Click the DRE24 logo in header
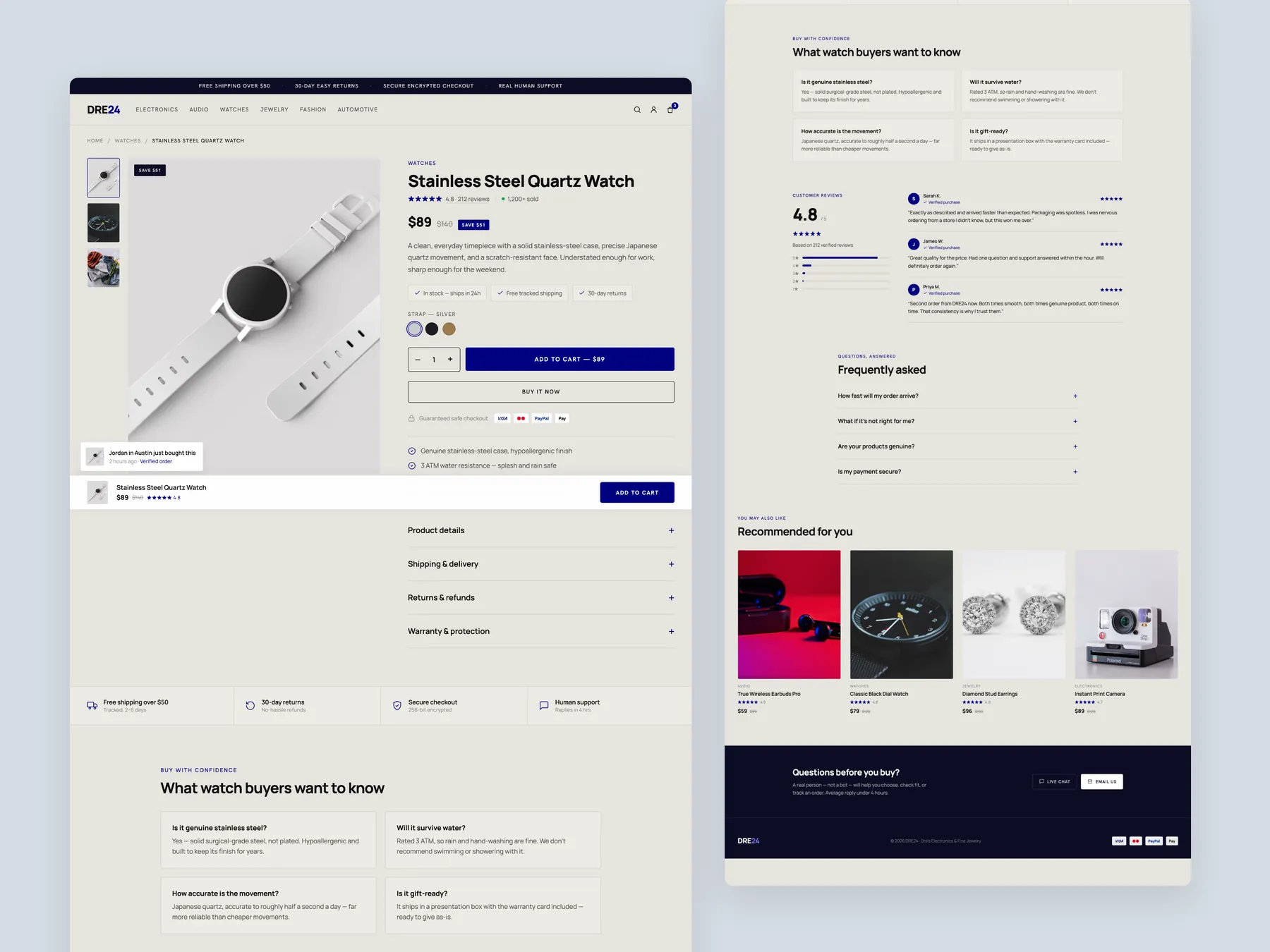The height and width of the screenshot is (952, 1270). point(104,110)
